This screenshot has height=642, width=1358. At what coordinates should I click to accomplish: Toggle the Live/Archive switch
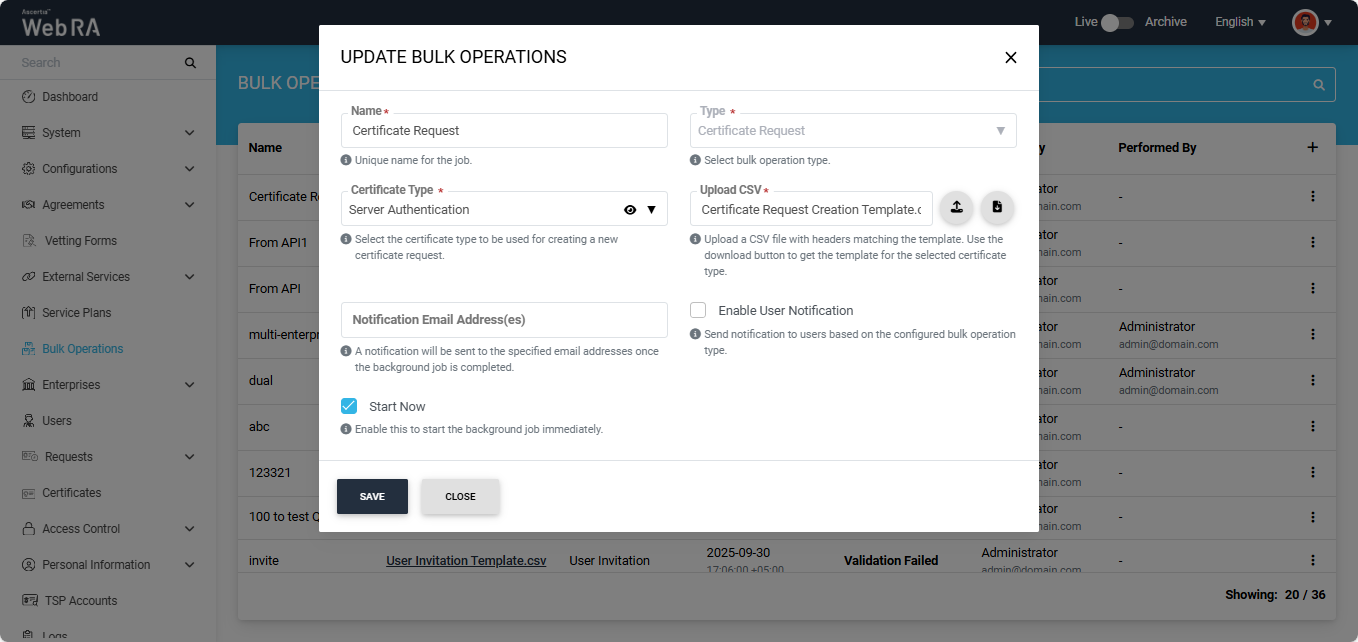(x=1117, y=22)
